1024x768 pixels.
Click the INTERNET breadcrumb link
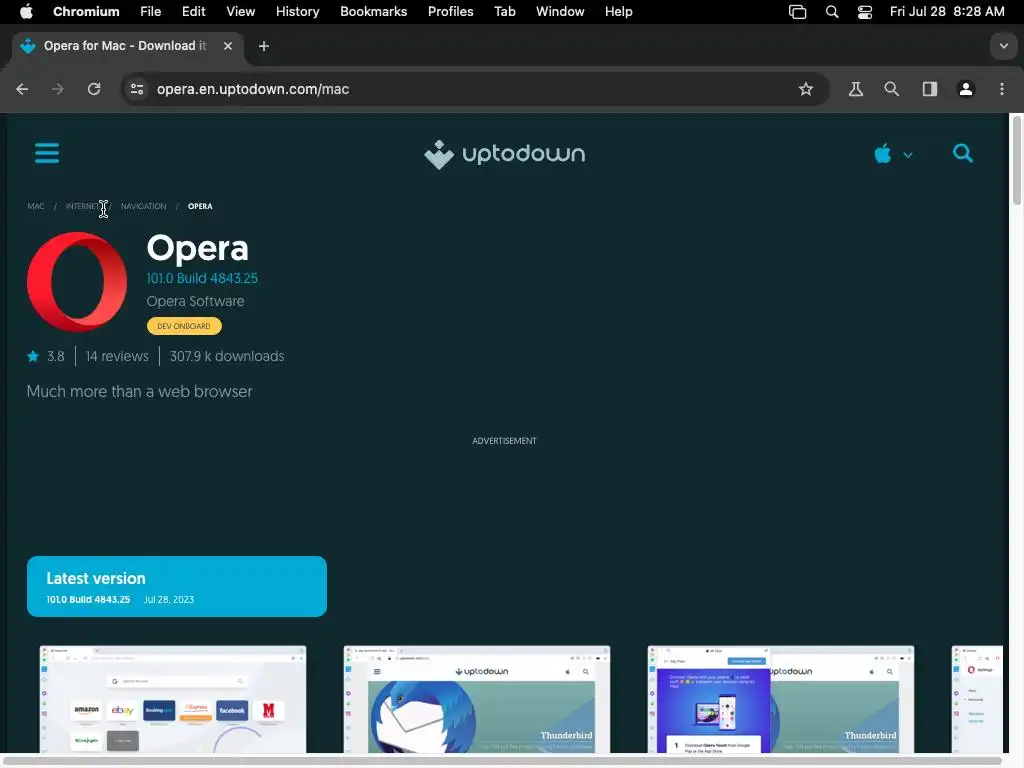pyautogui.click(x=82, y=206)
